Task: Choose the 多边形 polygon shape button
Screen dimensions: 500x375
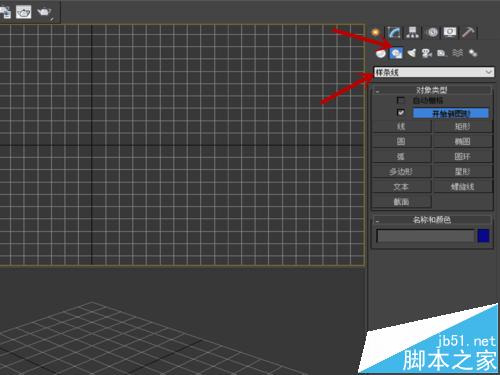Action: pos(401,172)
